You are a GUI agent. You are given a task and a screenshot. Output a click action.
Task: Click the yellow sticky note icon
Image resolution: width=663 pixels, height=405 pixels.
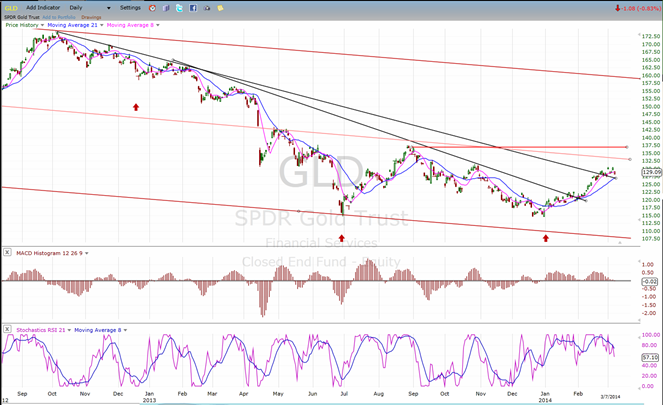pos(220,8)
